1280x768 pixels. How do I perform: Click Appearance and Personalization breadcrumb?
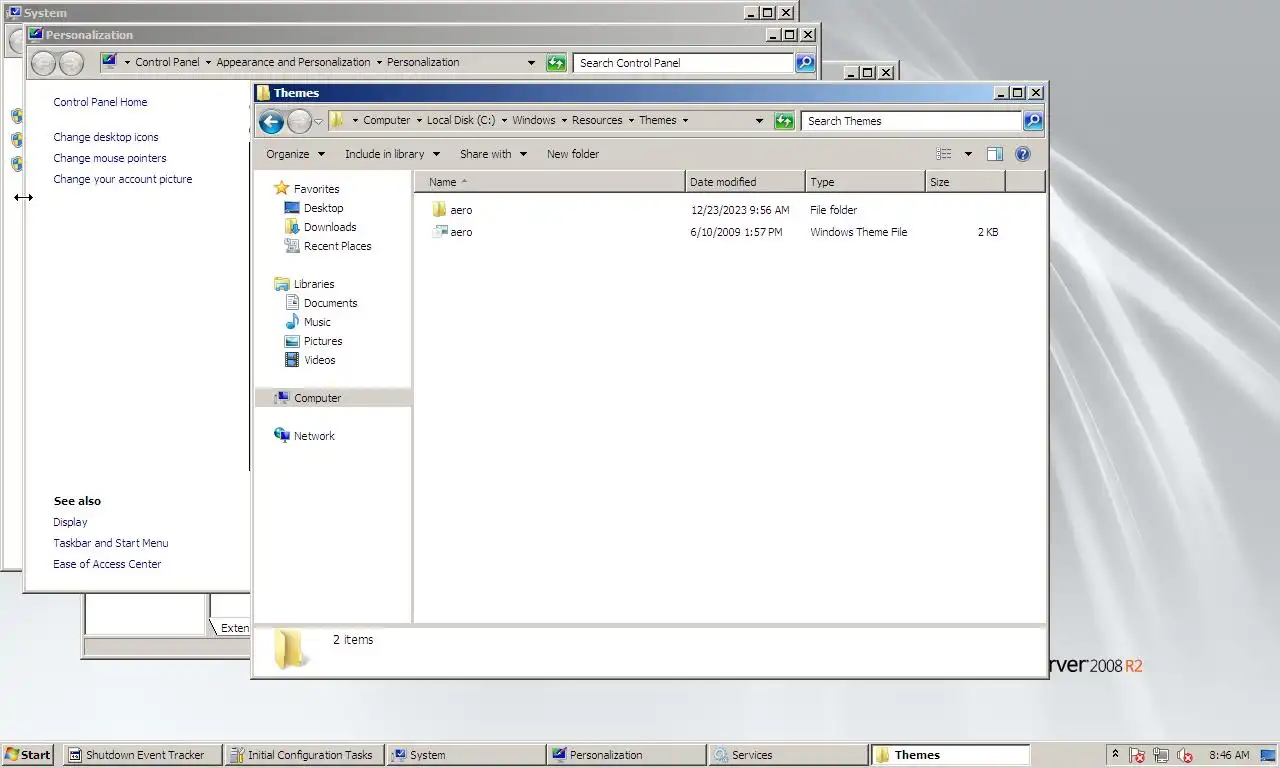click(x=293, y=62)
